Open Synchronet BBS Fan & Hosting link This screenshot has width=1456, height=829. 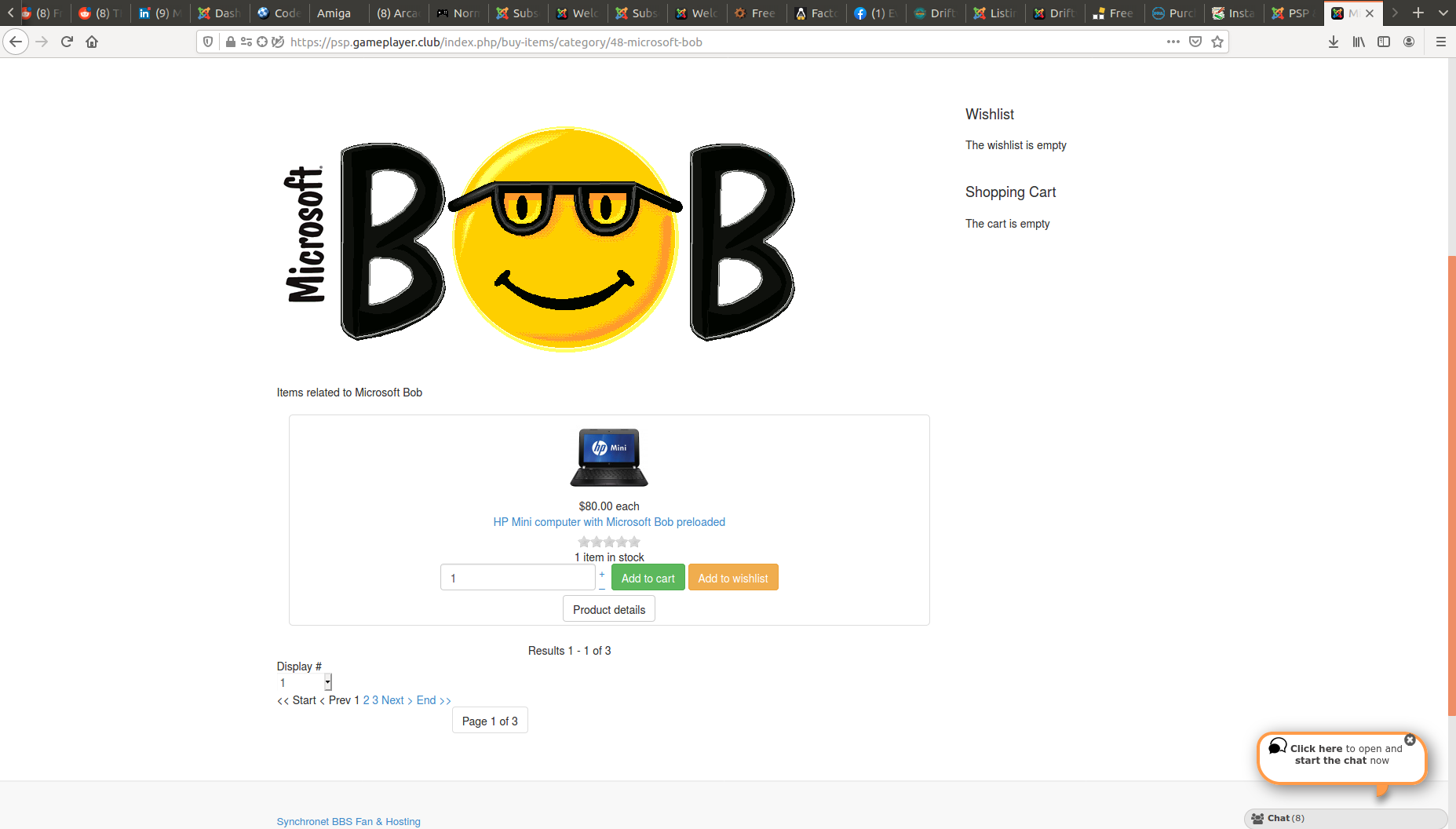pos(348,821)
